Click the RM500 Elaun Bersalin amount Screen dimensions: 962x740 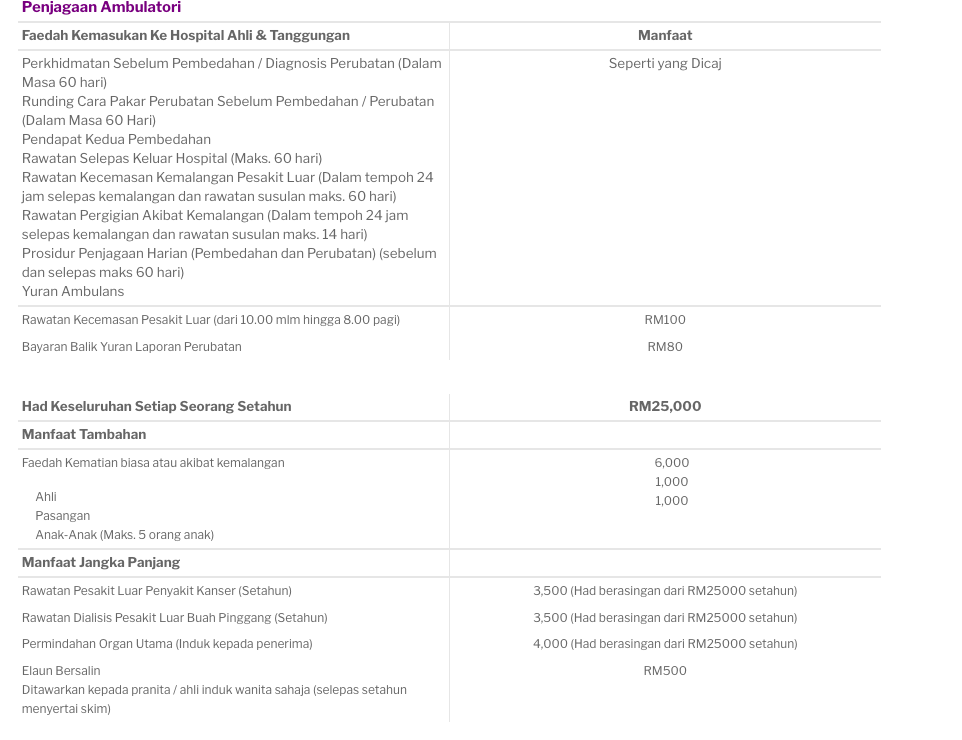click(x=664, y=671)
